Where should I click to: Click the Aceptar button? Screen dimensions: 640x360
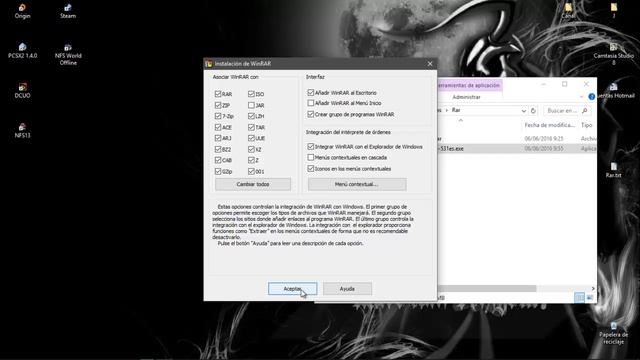click(292, 289)
